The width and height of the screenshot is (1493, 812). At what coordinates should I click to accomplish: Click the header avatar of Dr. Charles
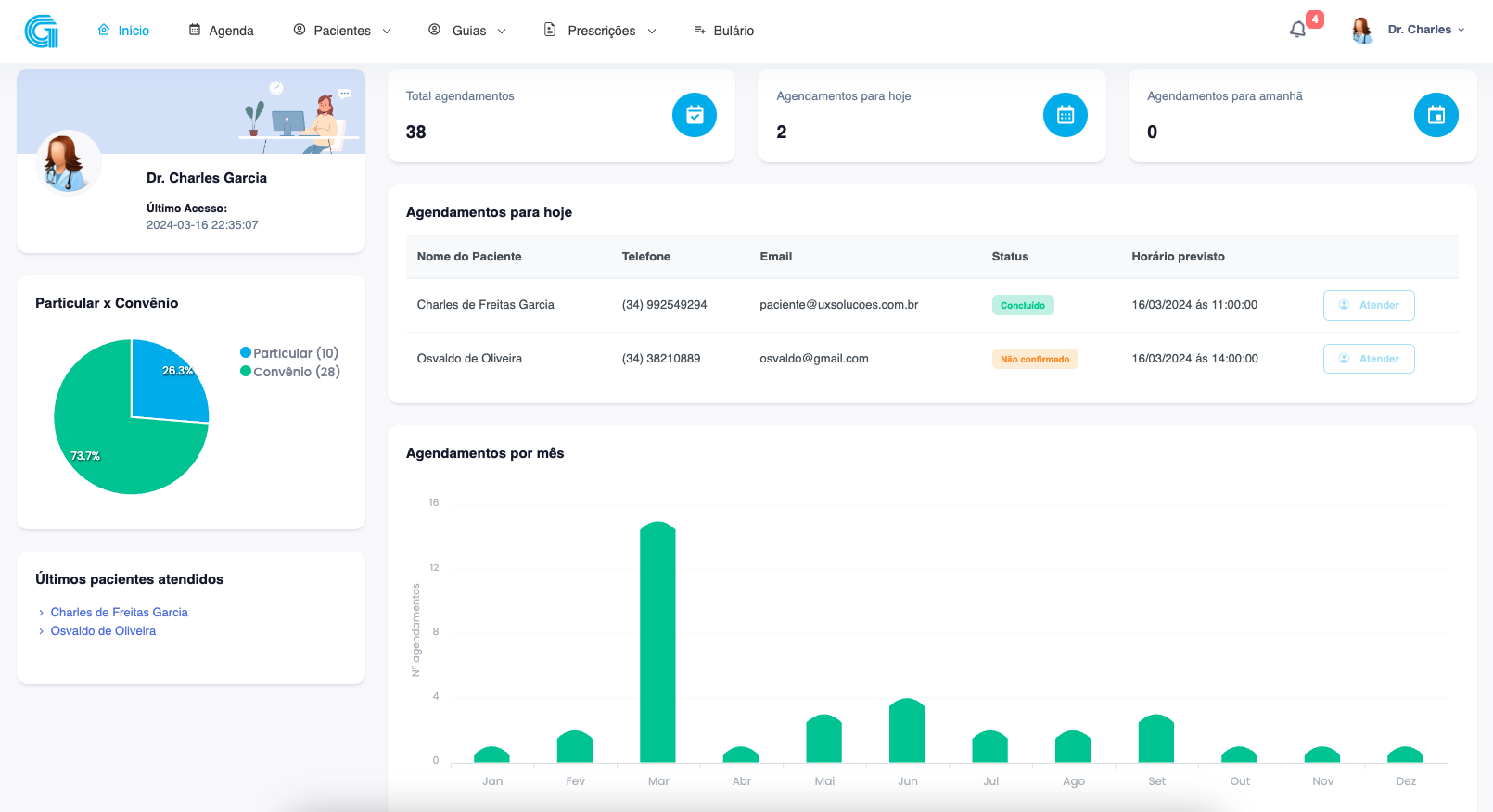1362,31
